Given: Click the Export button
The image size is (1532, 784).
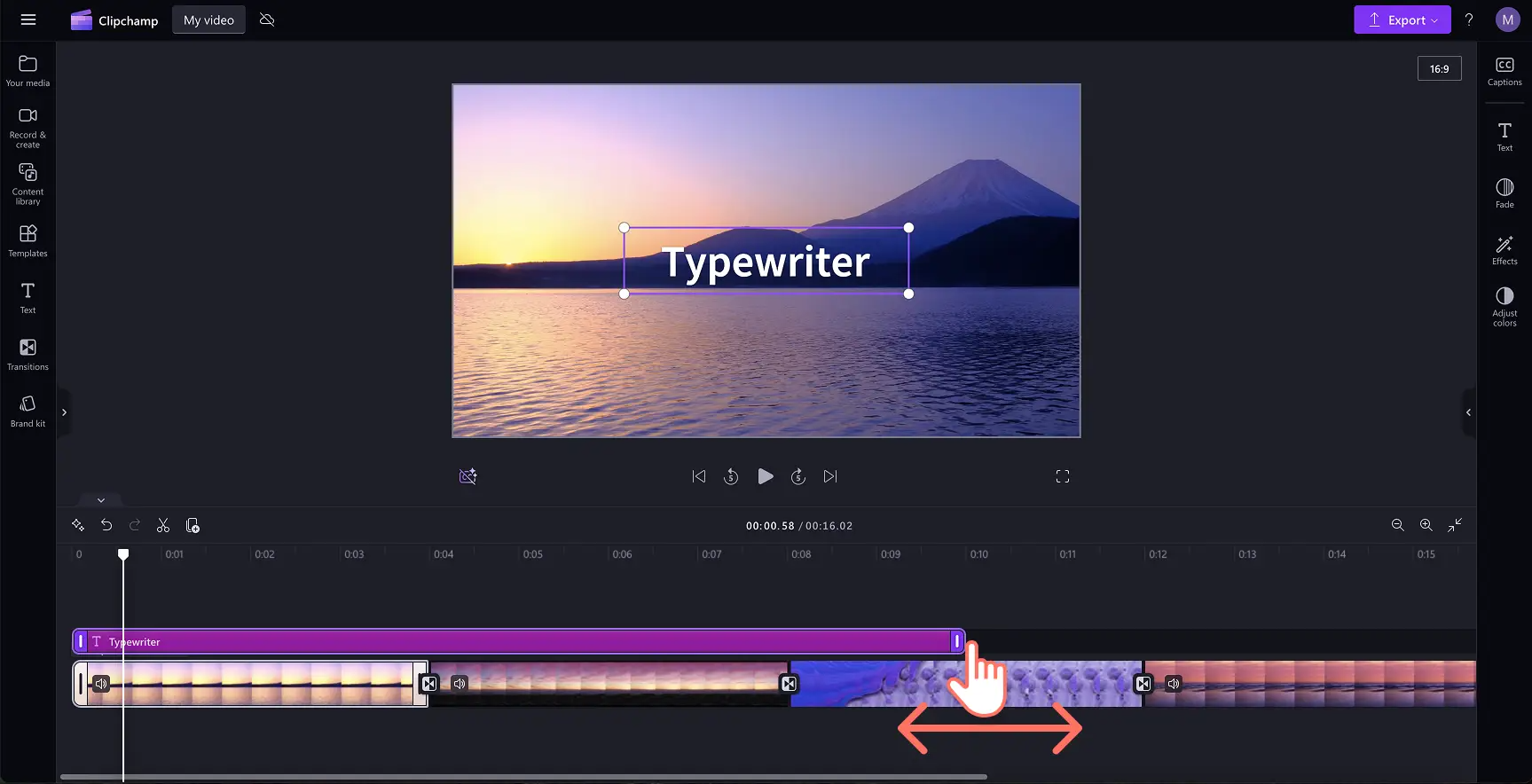Looking at the screenshot, I should 1402,20.
